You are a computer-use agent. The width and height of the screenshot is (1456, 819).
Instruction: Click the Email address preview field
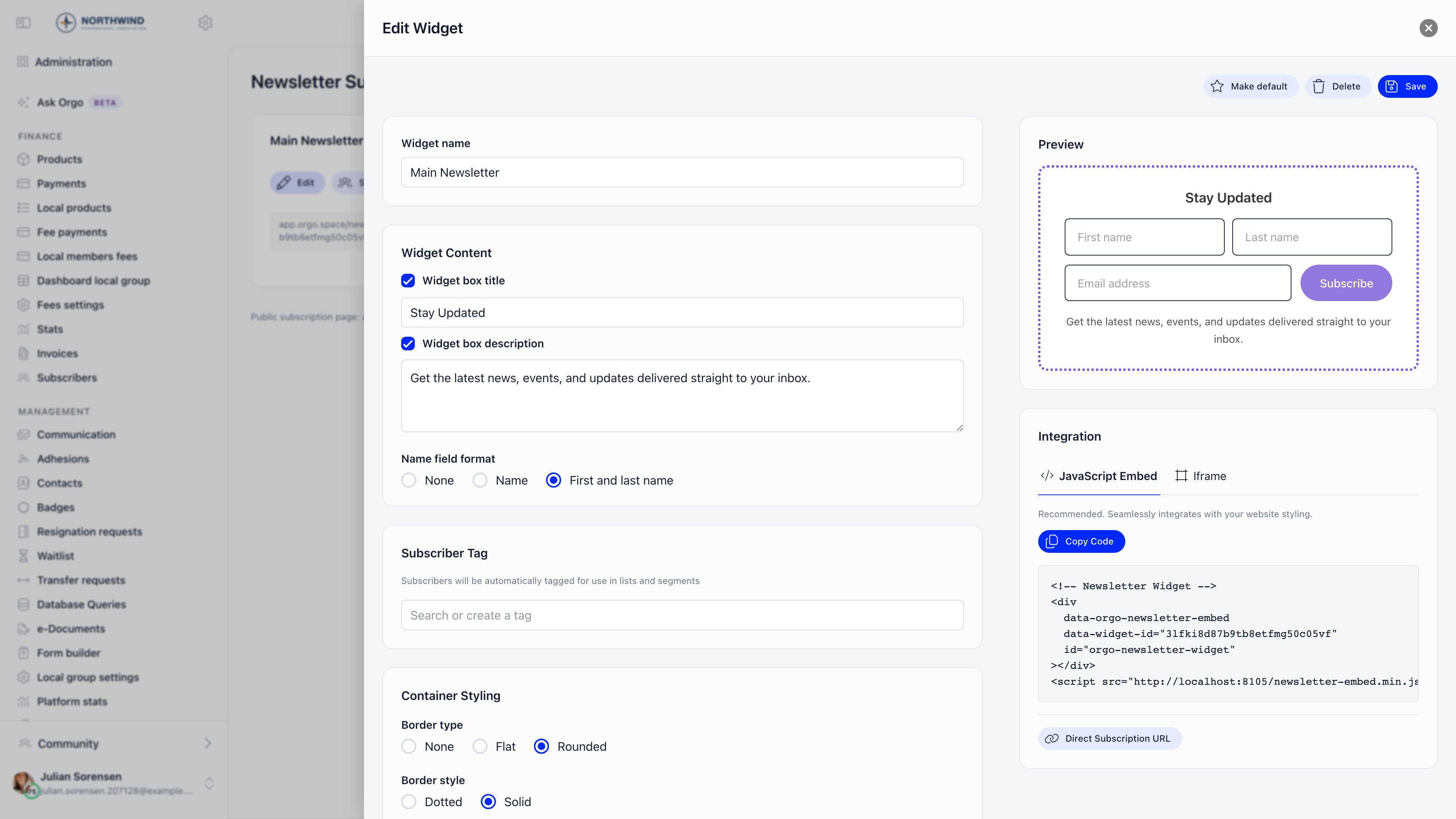click(x=1178, y=283)
